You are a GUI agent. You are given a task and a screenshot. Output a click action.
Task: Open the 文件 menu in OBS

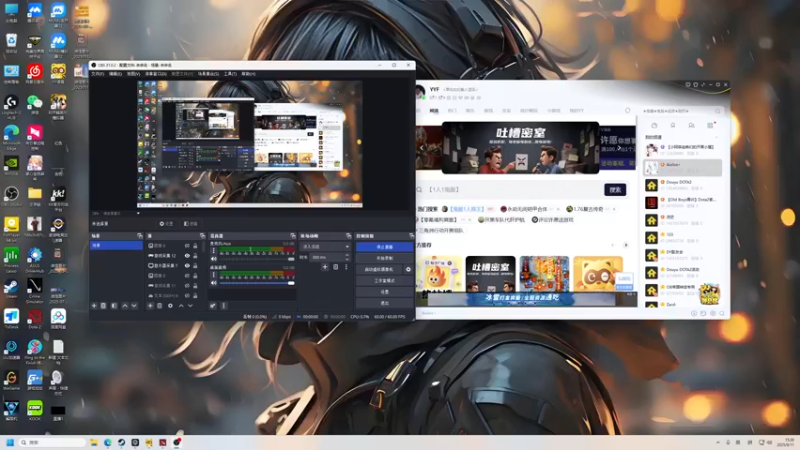click(x=97, y=74)
